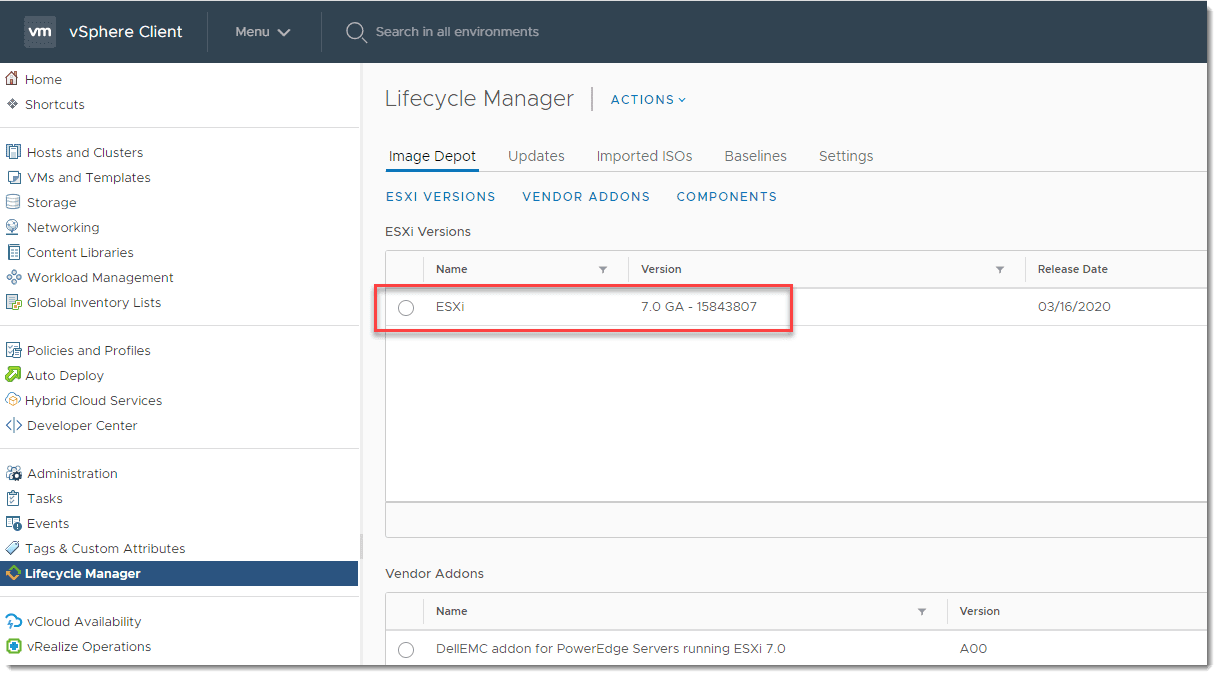Click the Administration gear icon
This screenshot has width=1219, height=677.
coord(13,474)
